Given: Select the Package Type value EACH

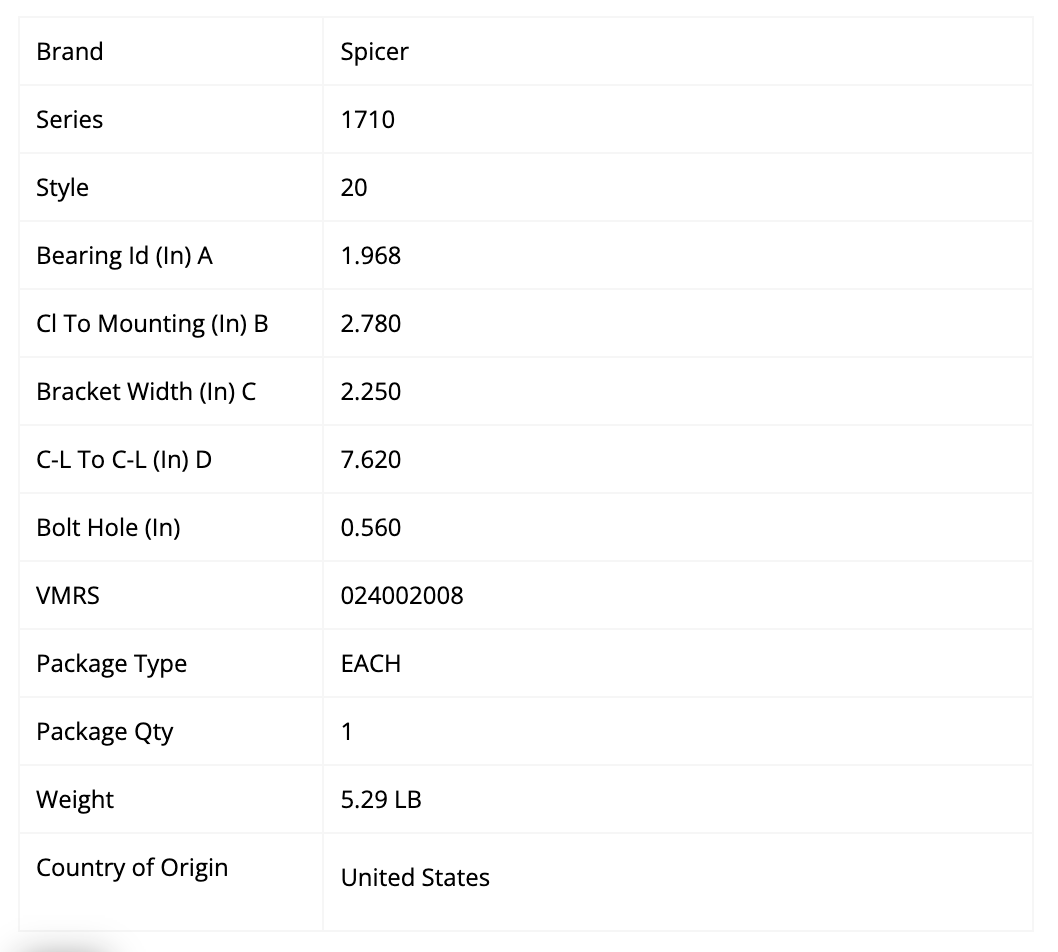Looking at the screenshot, I should [370, 664].
